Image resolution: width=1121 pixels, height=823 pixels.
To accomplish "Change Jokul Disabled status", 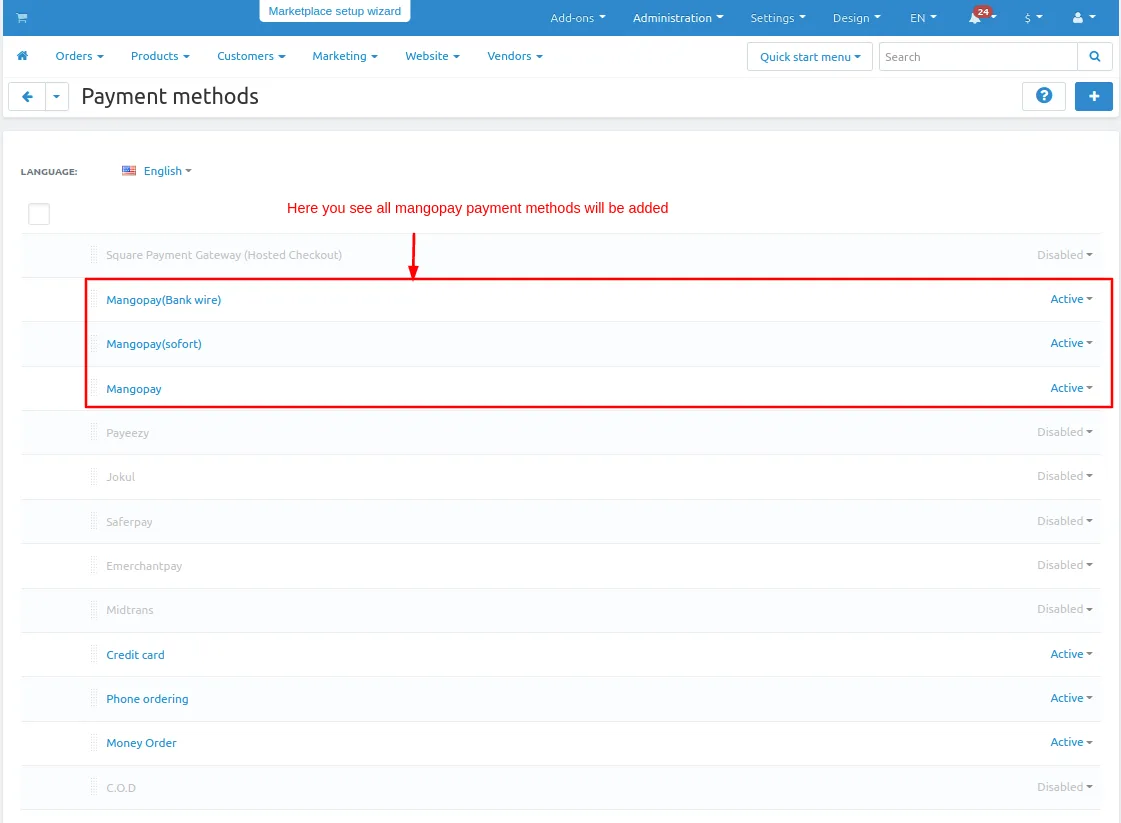I will click(1065, 476).
